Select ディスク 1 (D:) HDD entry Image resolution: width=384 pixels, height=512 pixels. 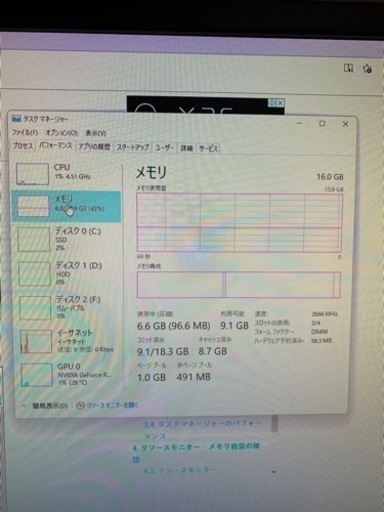coord(66,273)
